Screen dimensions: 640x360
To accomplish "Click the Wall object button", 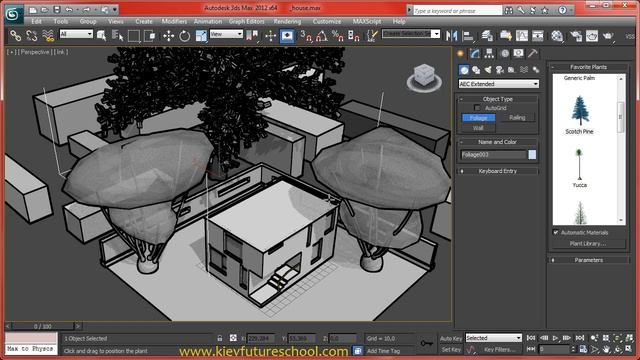I will 478,128.
